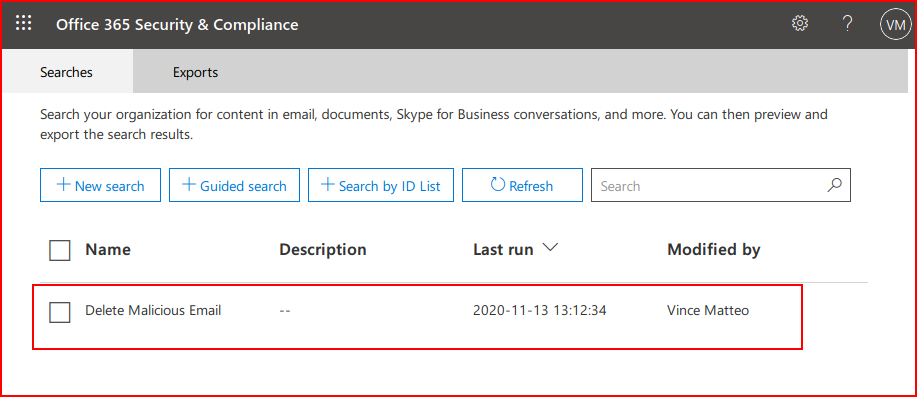This screenshot has width=917, height=397.
Task: Click the circular arrow Refresh icon
Action: tap(498, 185)
